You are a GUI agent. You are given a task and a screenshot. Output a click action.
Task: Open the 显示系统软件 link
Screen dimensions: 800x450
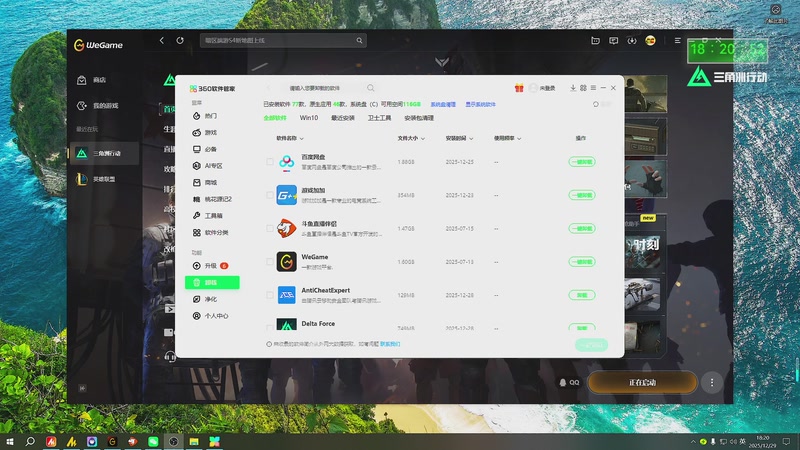pyautogui.click(x=480, y=104)
